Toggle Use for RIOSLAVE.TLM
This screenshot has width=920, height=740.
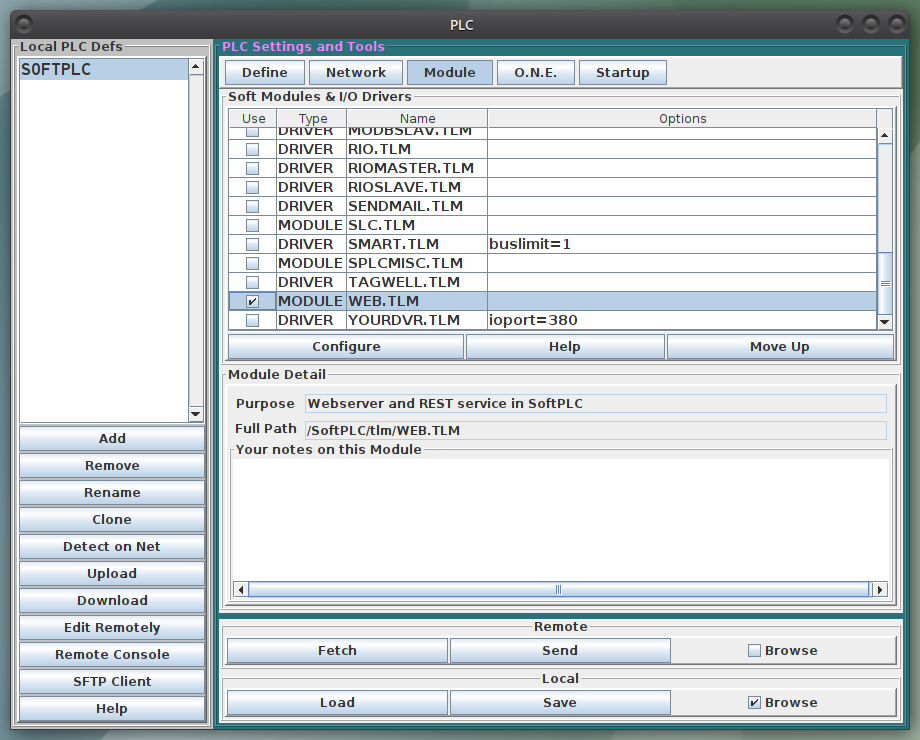point(252,187)
